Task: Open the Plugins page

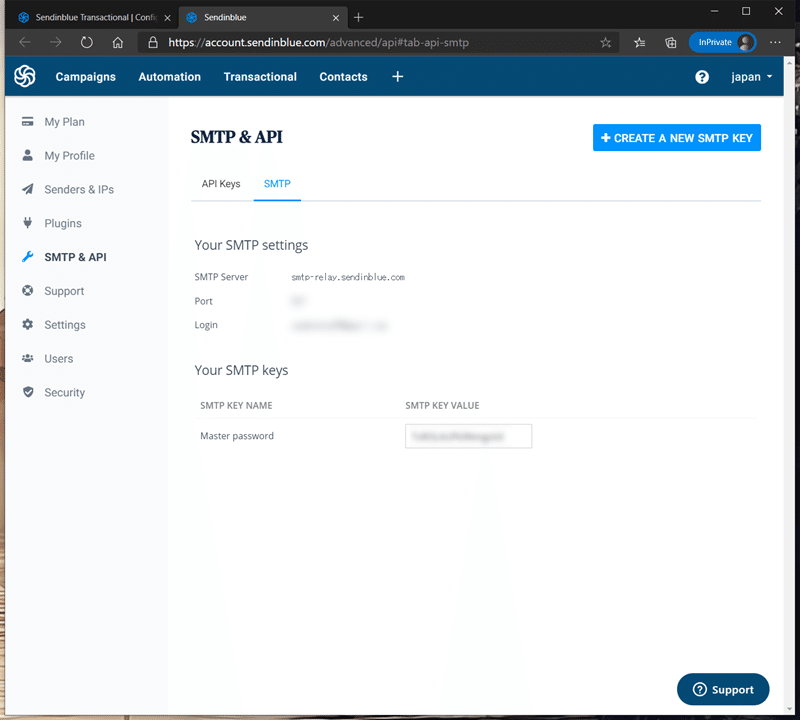Action: pyautogui.click(x=63, y=224)
